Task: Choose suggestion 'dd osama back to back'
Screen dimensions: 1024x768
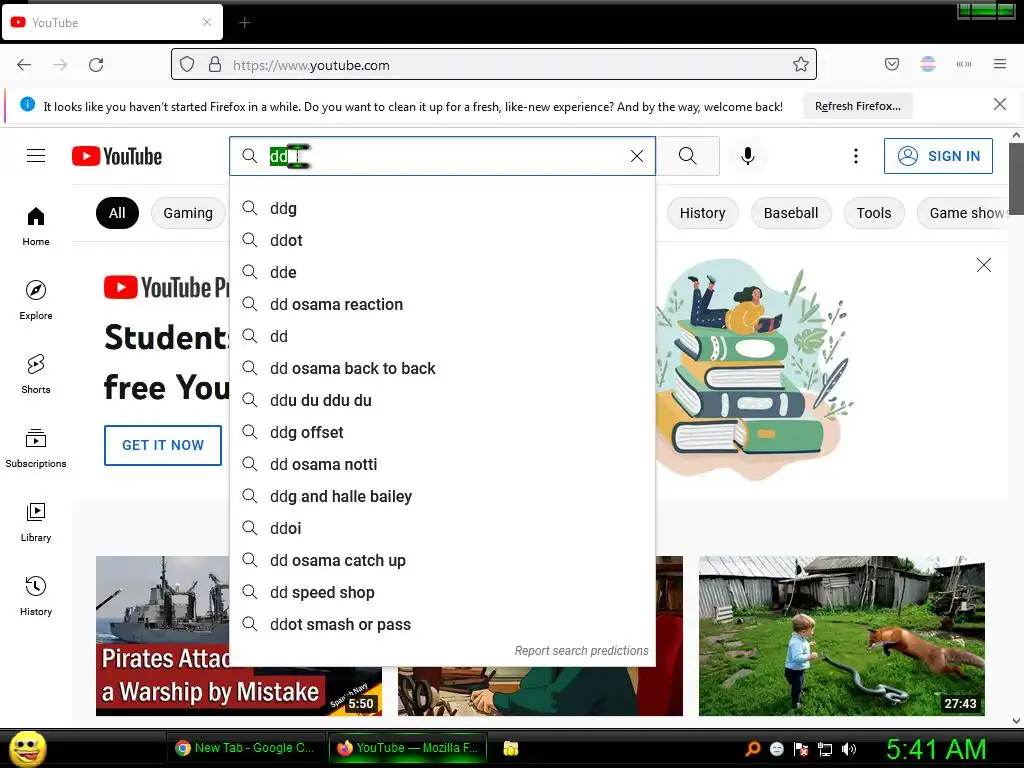Action: coord(442,368)
